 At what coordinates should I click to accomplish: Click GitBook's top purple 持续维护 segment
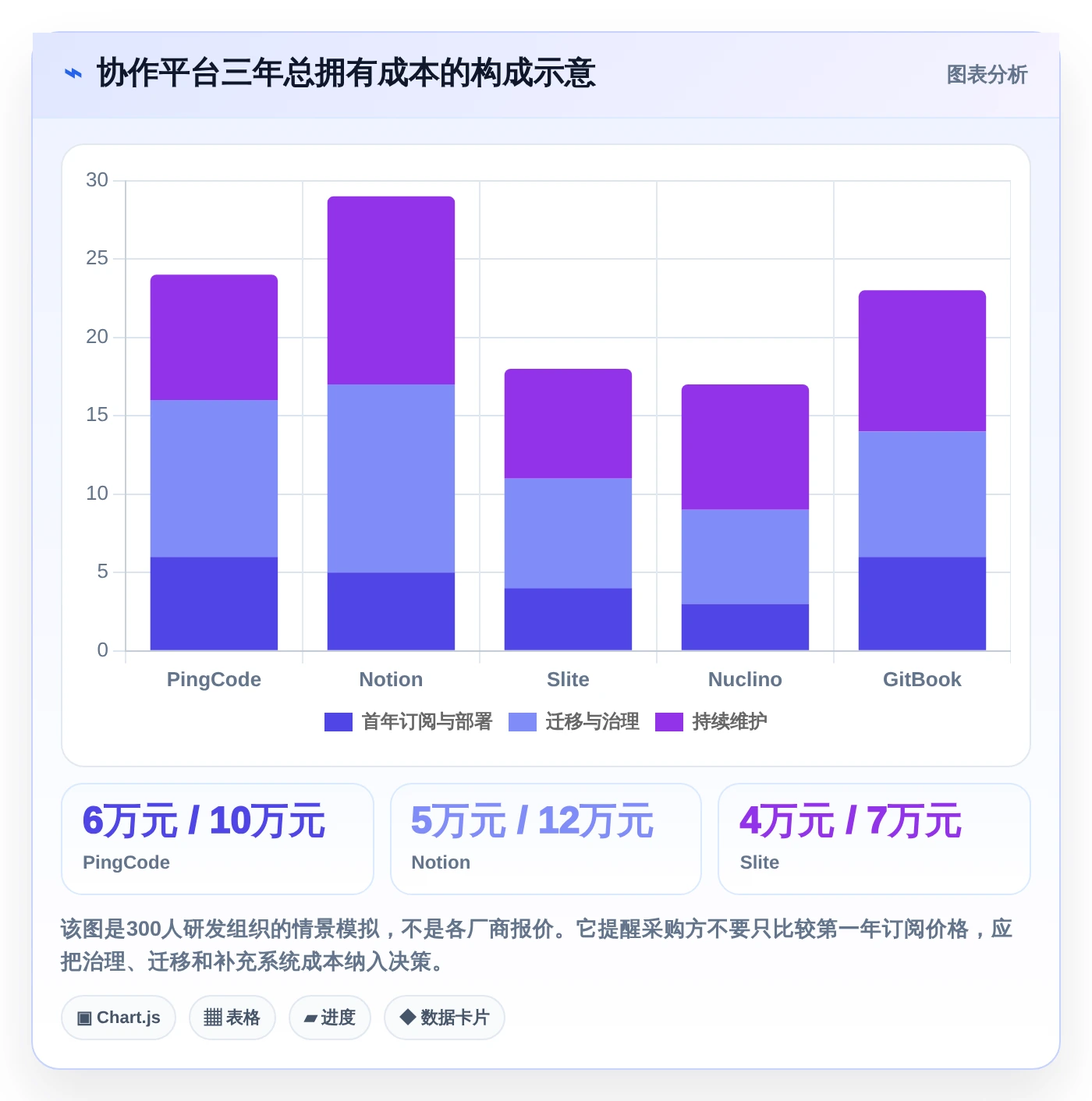coord(922,361)
